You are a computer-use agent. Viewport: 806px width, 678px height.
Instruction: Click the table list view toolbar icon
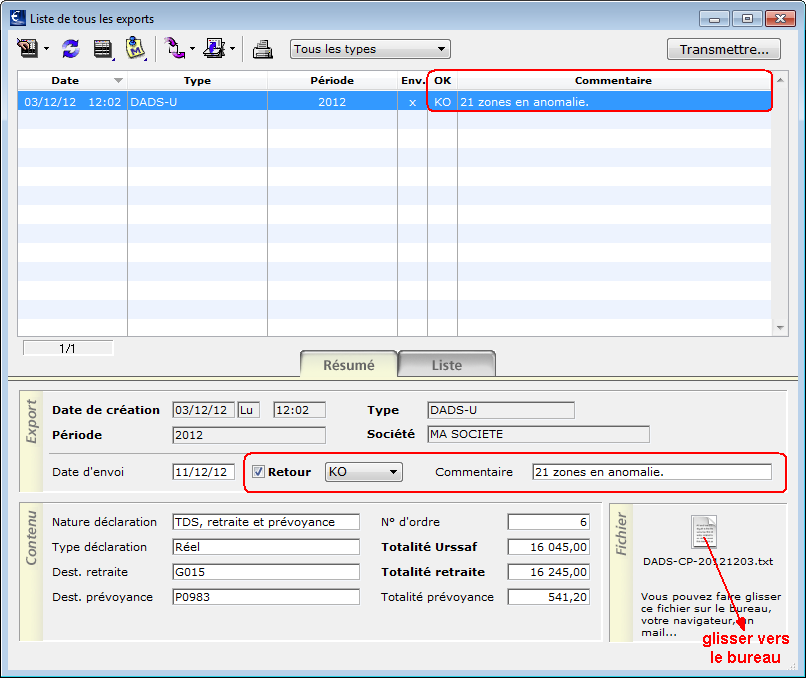tap(103, 49)
